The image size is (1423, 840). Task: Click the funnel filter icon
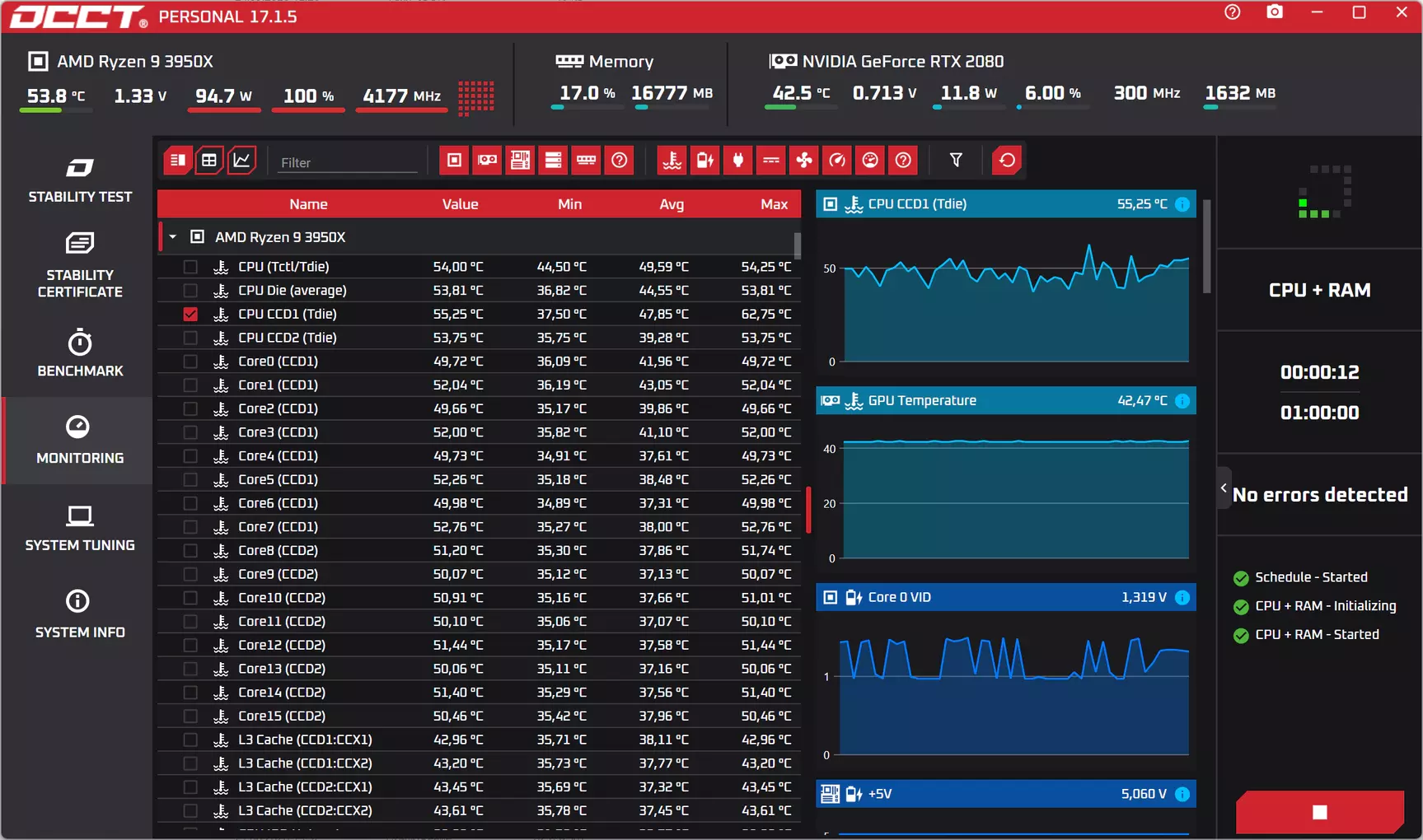click(x=956, y=161)
